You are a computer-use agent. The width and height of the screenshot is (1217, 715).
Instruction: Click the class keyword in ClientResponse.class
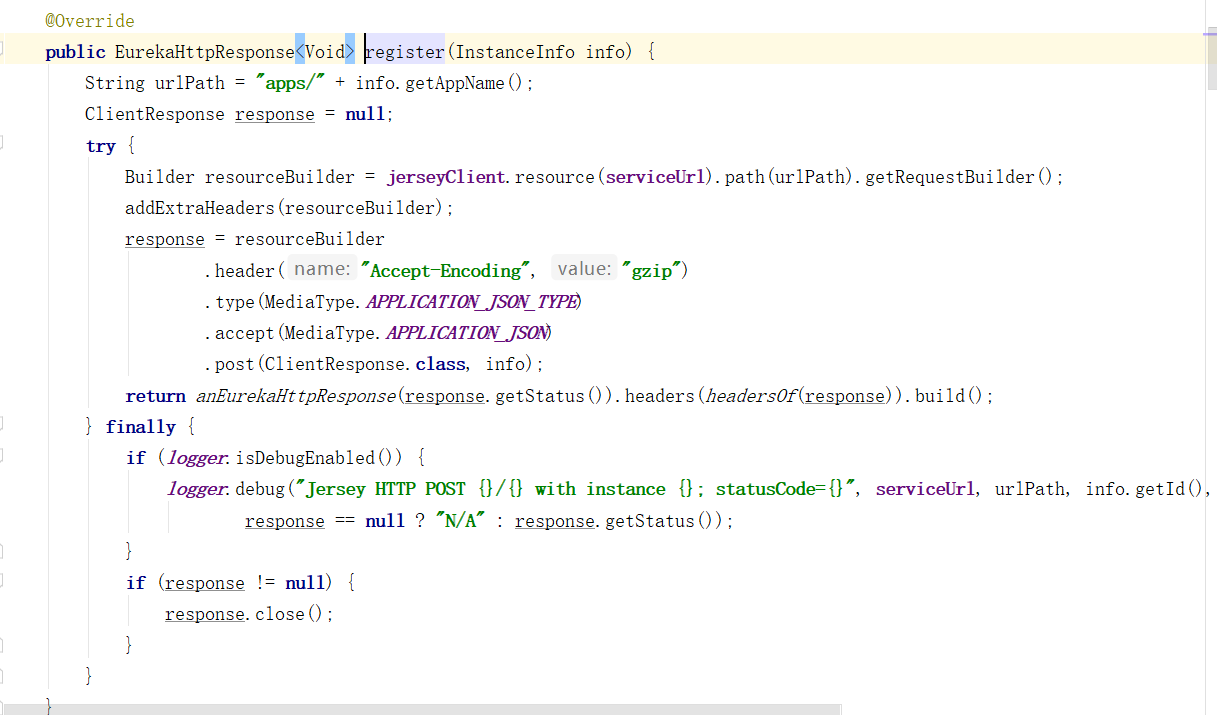coord(440,364)
